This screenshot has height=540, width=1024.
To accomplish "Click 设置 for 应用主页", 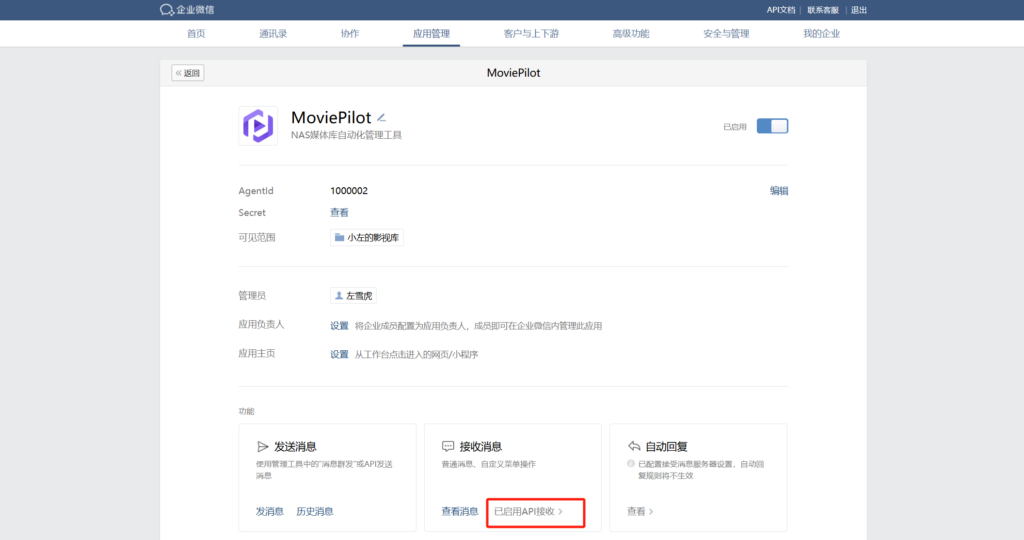I will point(339,354).
